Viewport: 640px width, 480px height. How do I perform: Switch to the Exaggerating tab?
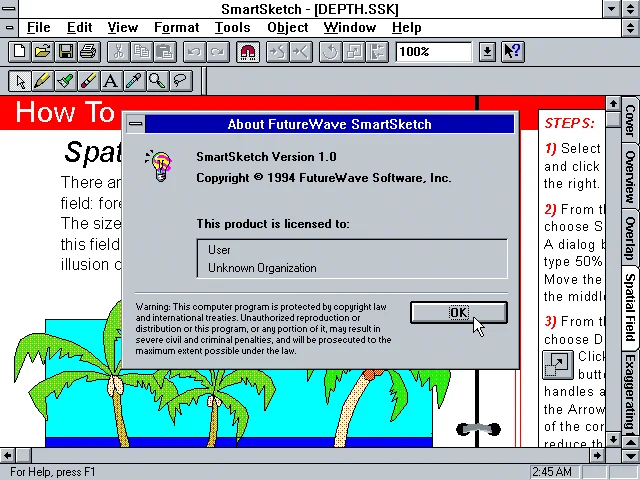630,391
